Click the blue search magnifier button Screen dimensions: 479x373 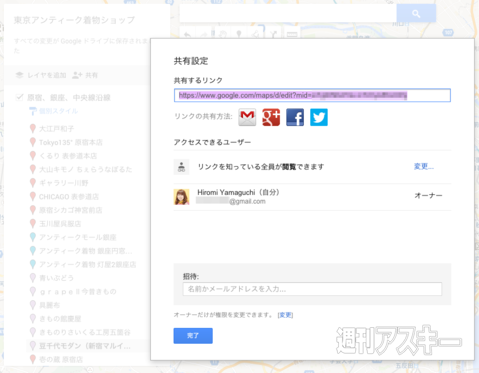[416, 13]
